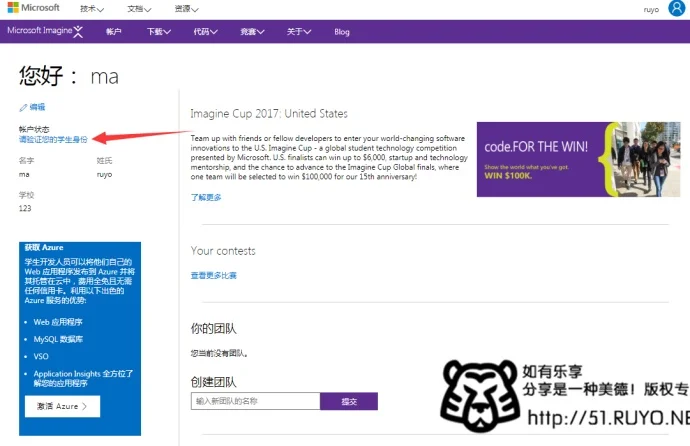
Task: Click the 你的团队 heading
Action: point(213,329)
